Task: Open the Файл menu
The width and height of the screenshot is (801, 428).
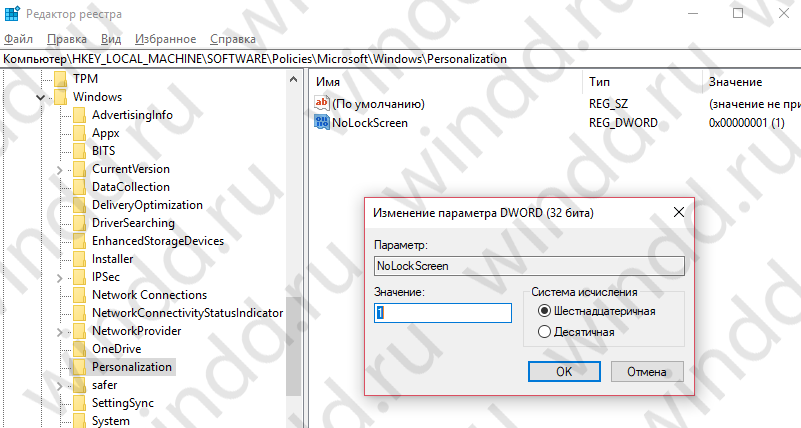Action: pos(18,39)
